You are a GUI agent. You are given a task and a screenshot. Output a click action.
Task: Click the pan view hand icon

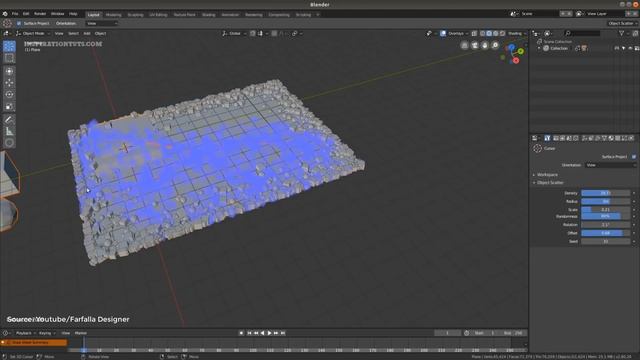pyautogui.click(x=485, y=45)
